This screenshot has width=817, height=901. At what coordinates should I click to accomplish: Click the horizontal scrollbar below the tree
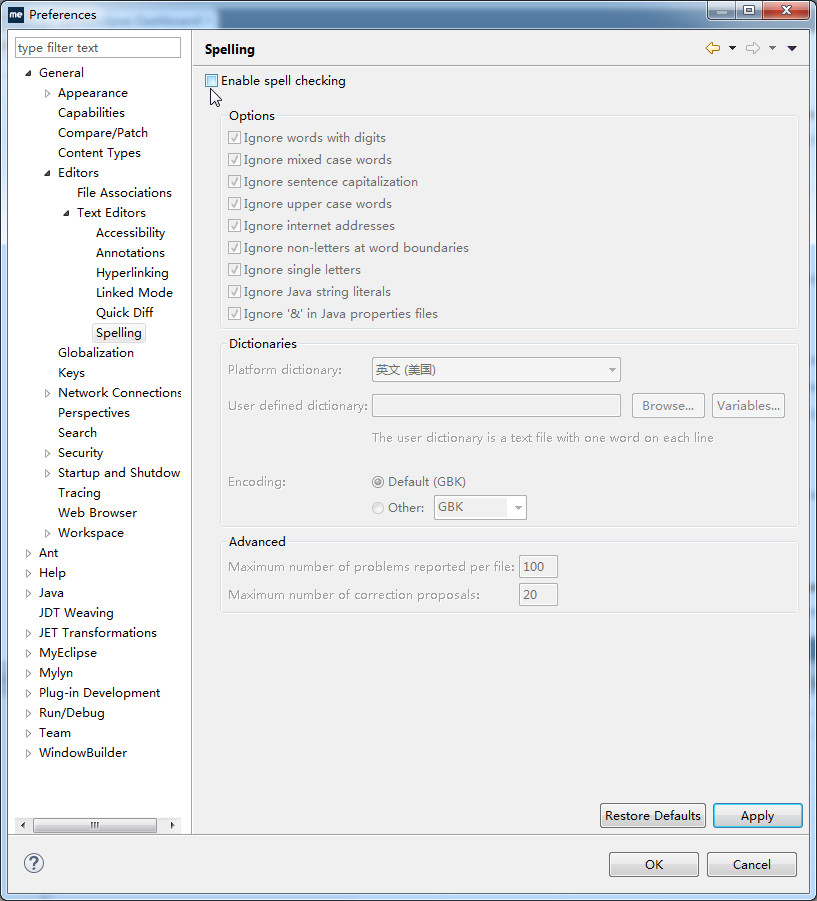(95, 825)
